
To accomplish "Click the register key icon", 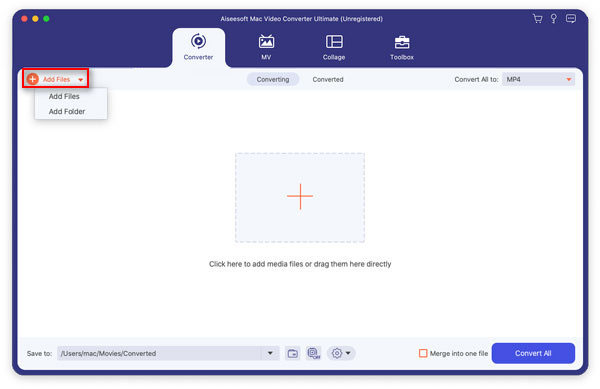I will [553, 19].
